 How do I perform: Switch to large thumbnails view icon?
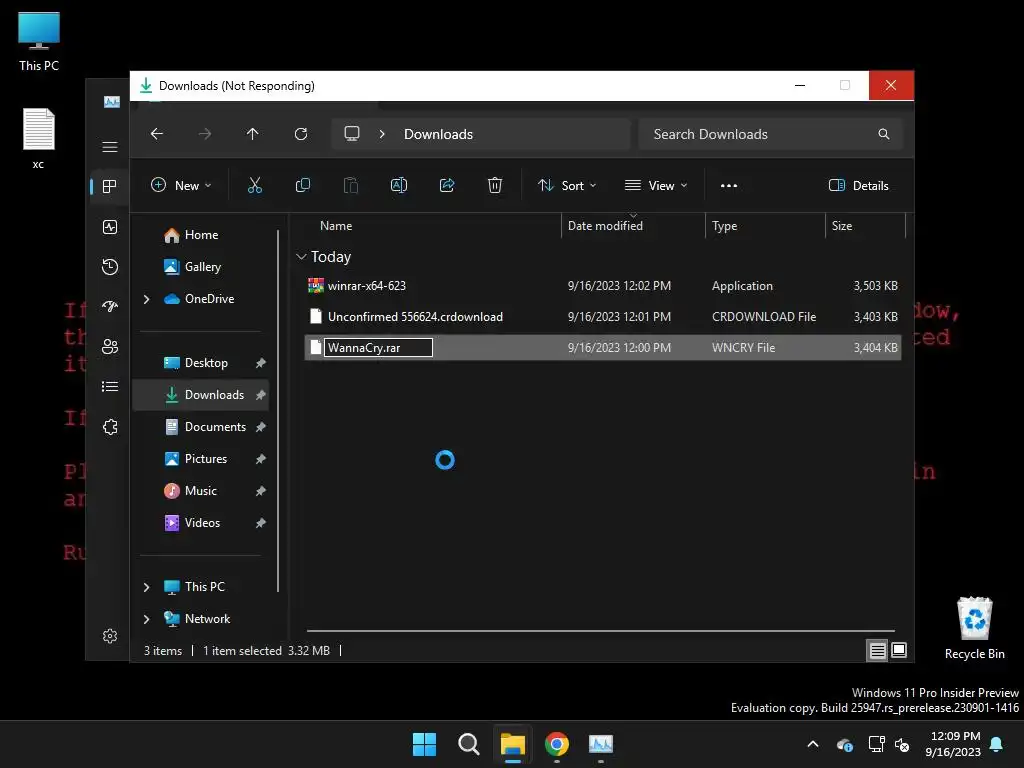pyautogui.click(x=899, y=650)
